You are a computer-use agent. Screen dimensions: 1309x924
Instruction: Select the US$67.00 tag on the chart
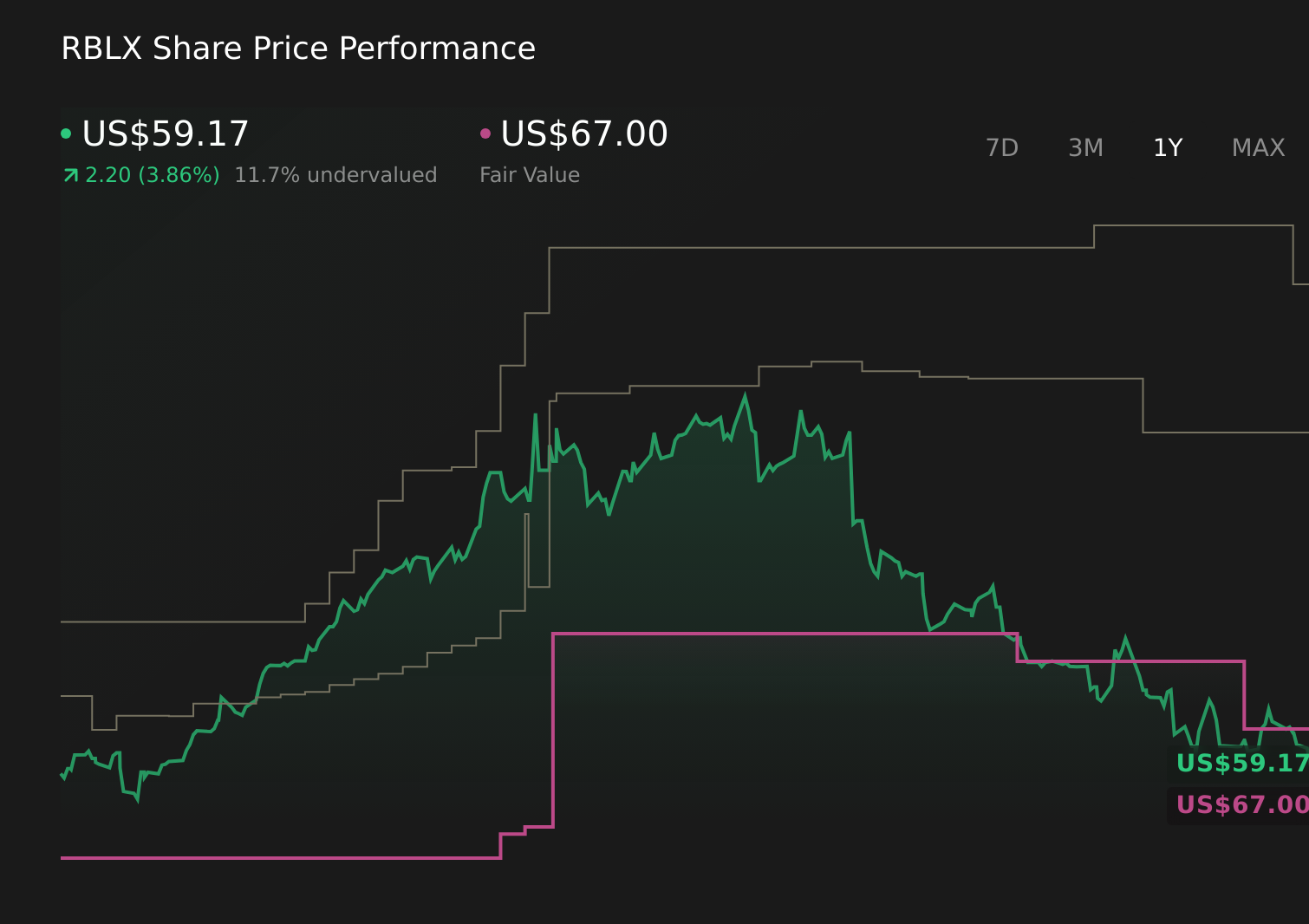pyautogui.click(x=1238, y=804)
